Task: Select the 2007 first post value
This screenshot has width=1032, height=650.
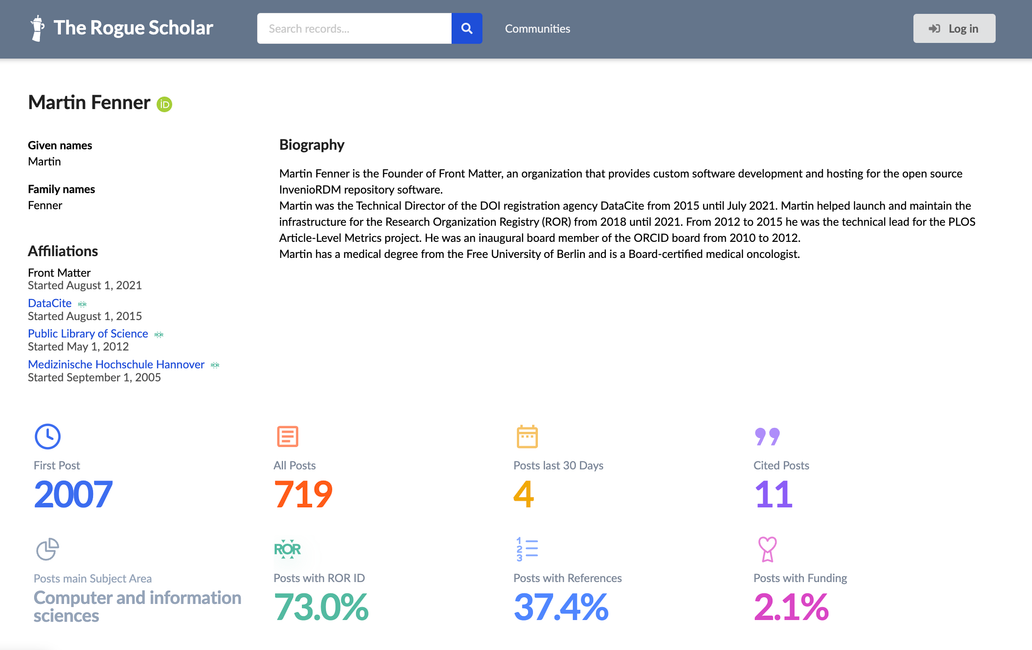Action: pyautogui.click(x=73, y=494)
